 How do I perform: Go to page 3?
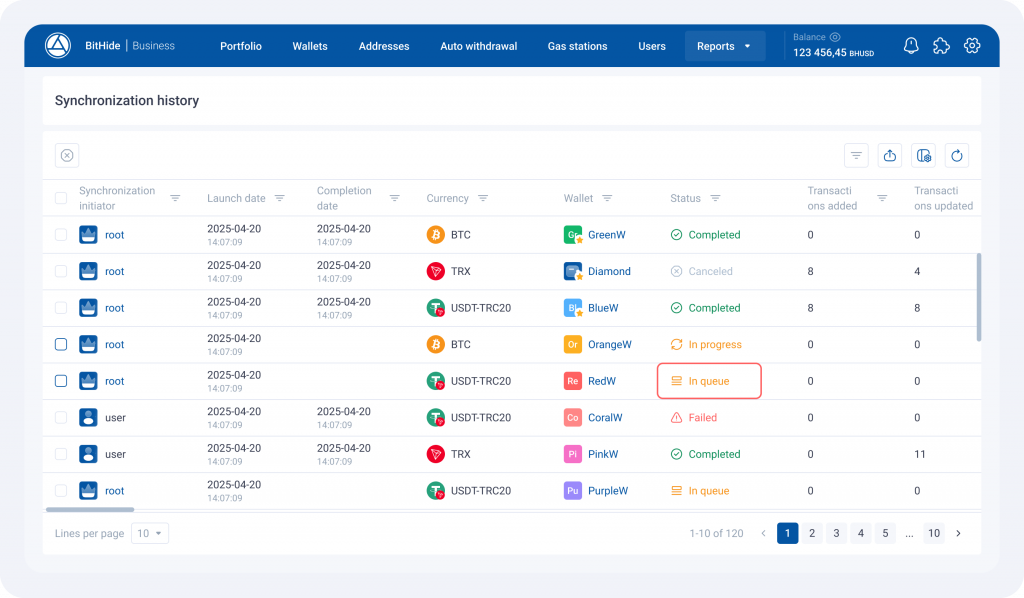pyautogui.click(x=836, y=533)
